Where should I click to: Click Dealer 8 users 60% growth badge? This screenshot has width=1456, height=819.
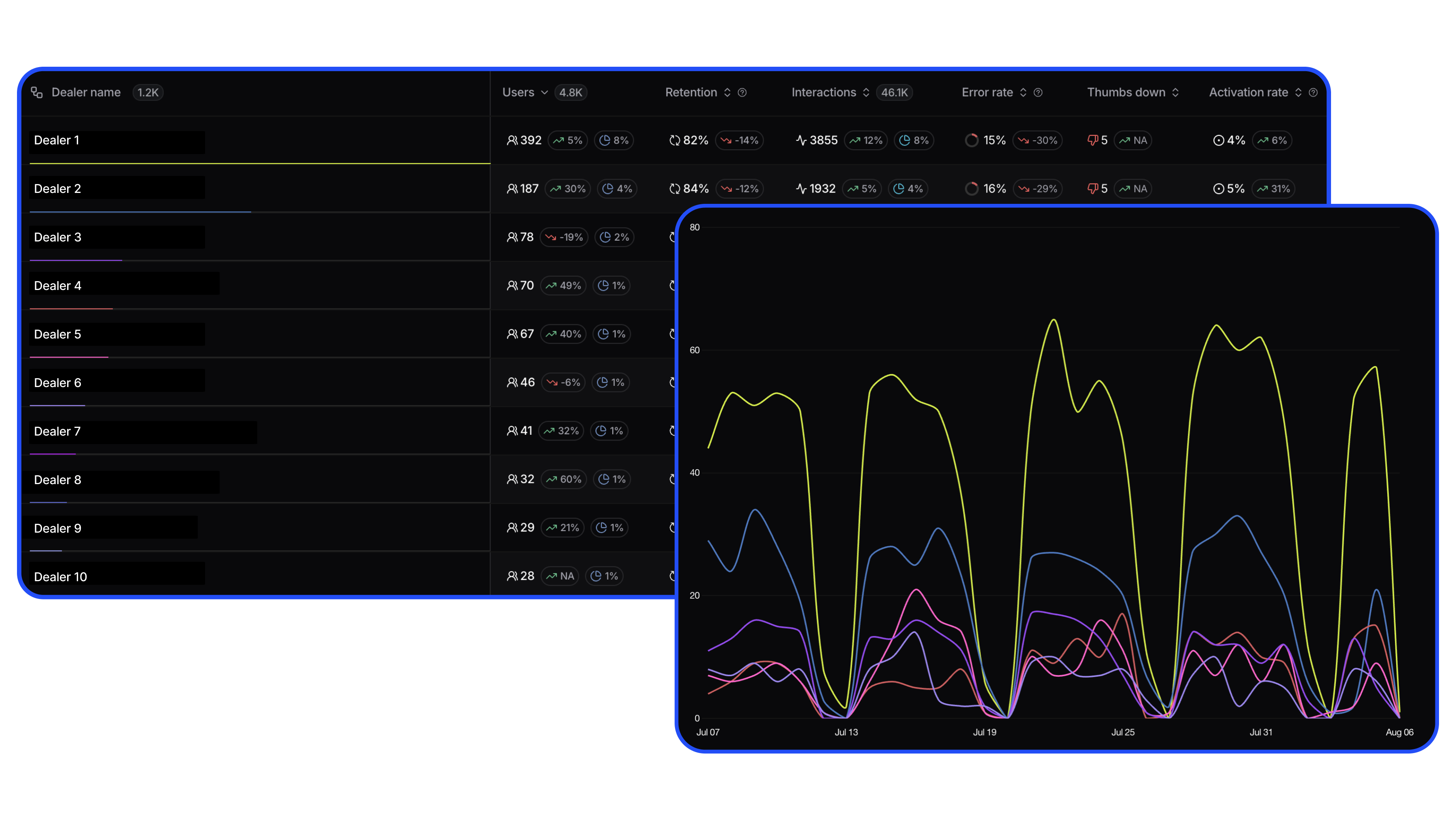click(x=564, y=479)
